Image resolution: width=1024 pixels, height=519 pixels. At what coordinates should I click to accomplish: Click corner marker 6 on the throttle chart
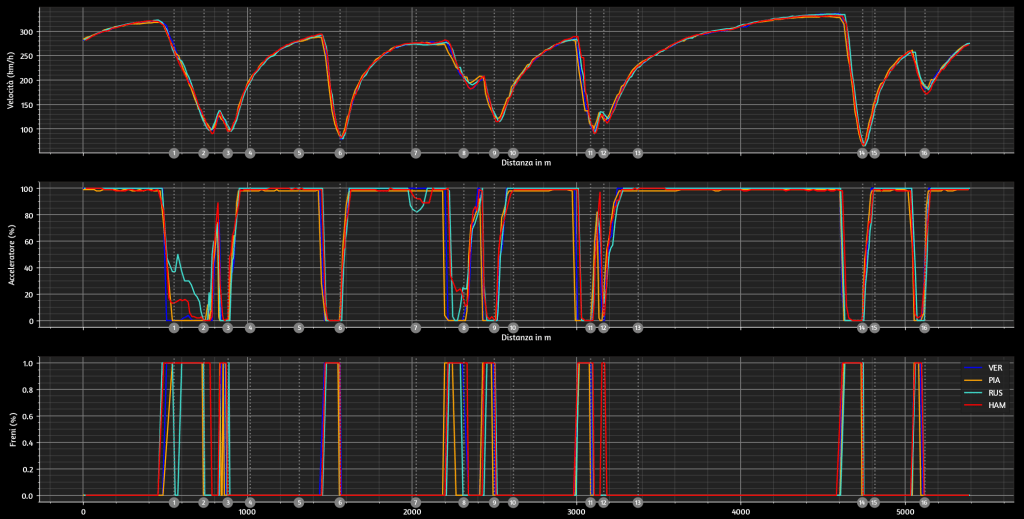pos(340,328)
